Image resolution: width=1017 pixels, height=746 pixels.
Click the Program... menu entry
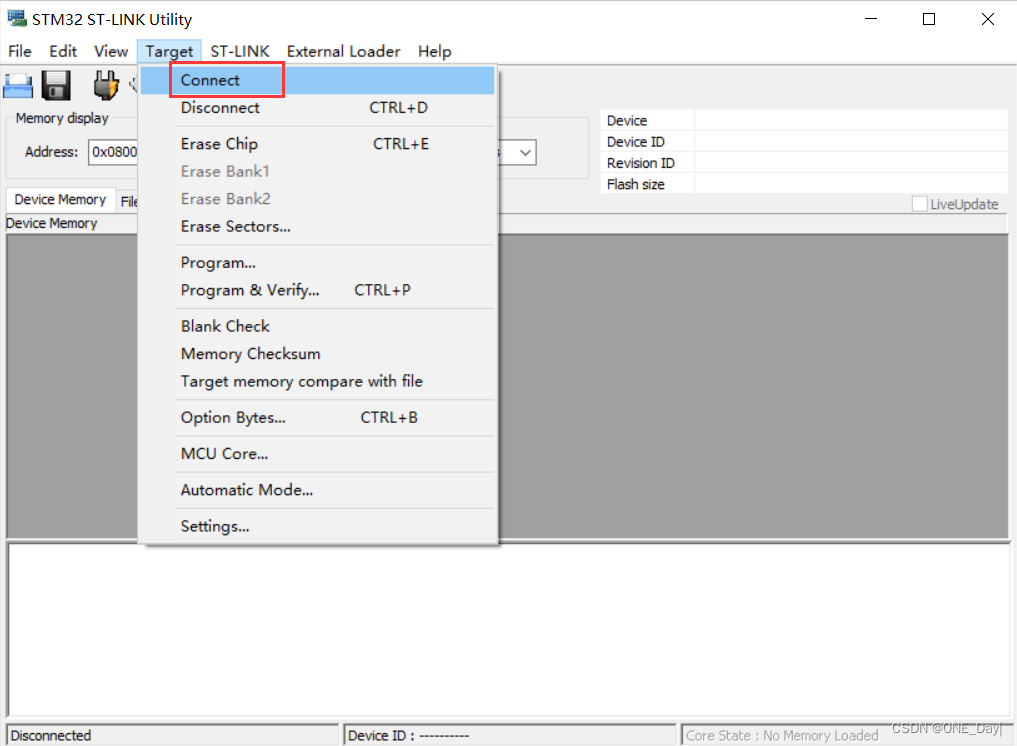tap(318, 263)
